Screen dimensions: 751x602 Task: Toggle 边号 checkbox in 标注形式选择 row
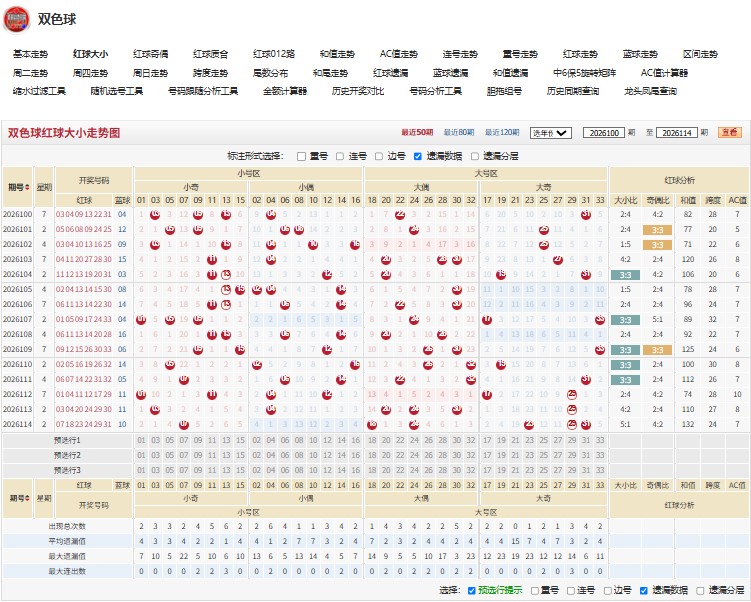click(379, 157)
